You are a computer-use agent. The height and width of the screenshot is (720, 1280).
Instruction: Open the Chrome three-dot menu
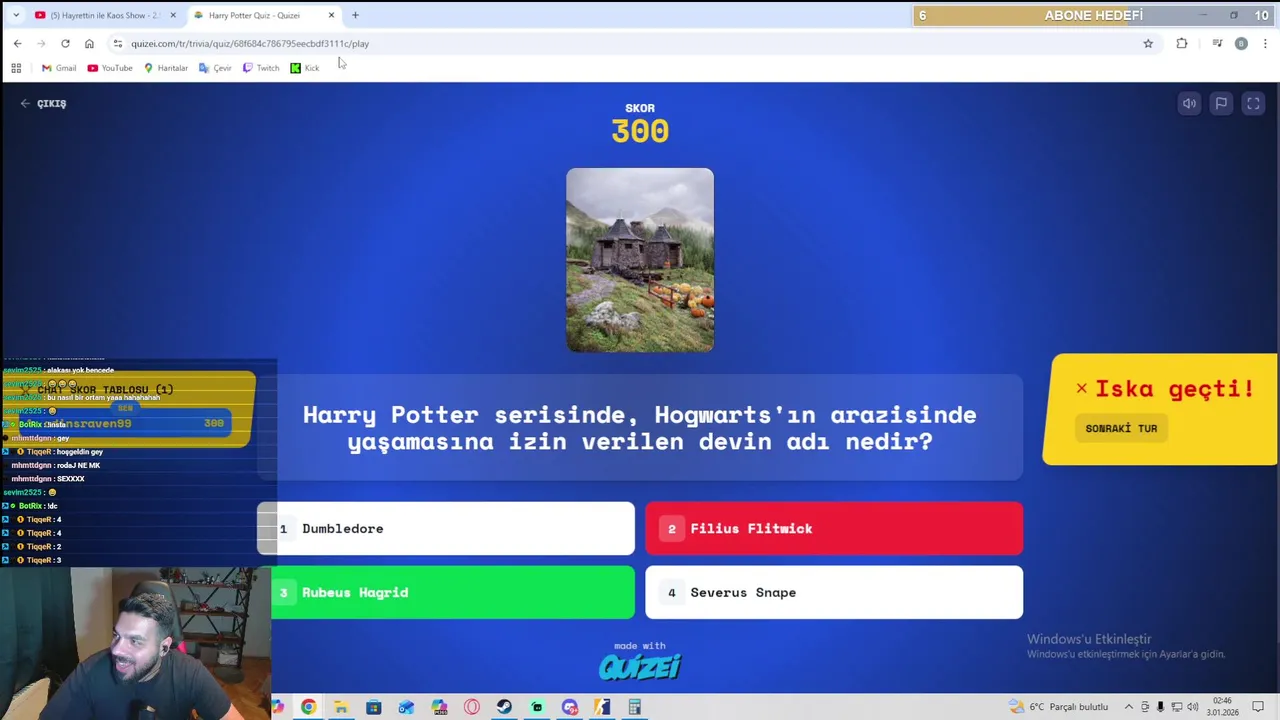point(1265,43)
